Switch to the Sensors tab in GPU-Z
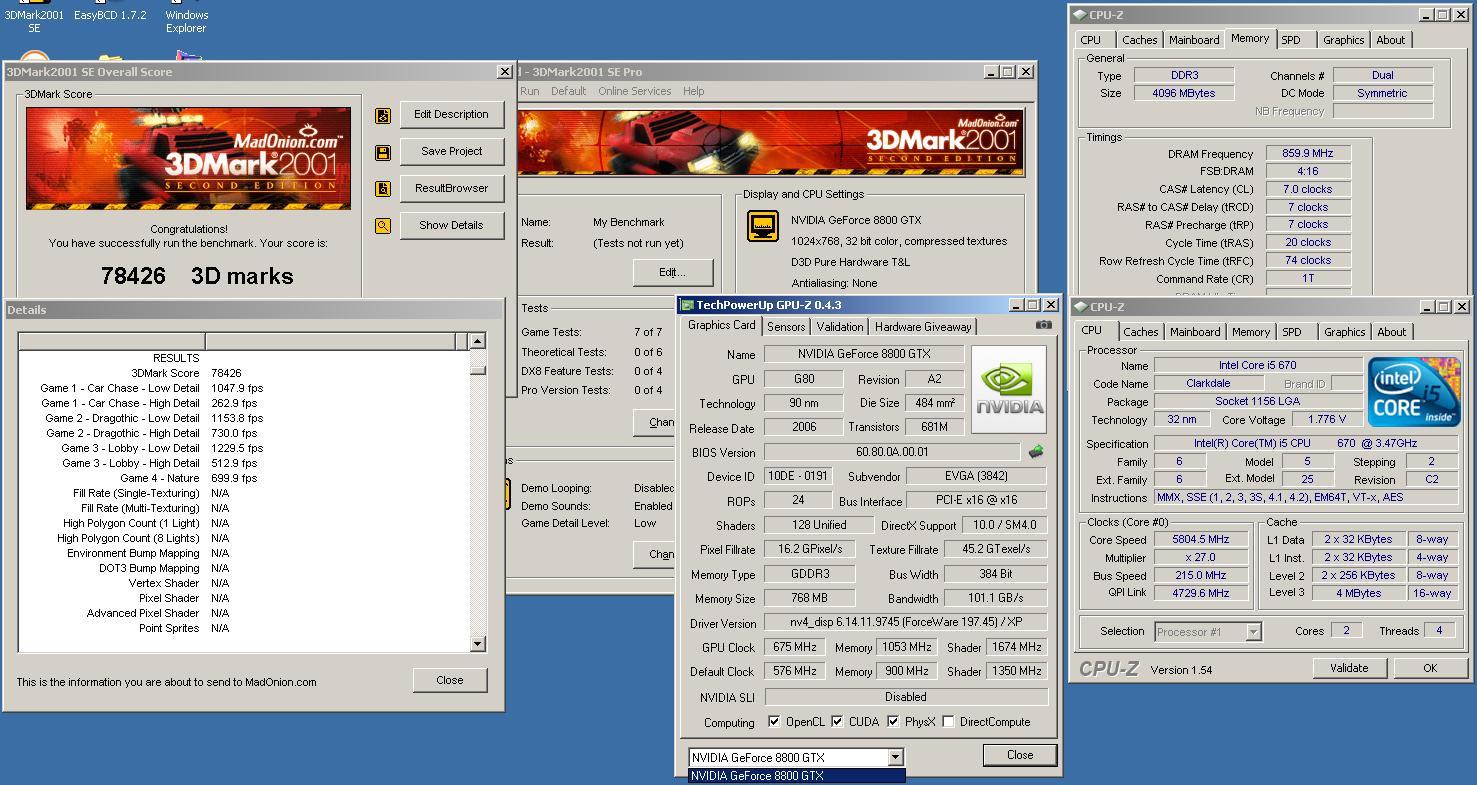 [x=786, y=327]
